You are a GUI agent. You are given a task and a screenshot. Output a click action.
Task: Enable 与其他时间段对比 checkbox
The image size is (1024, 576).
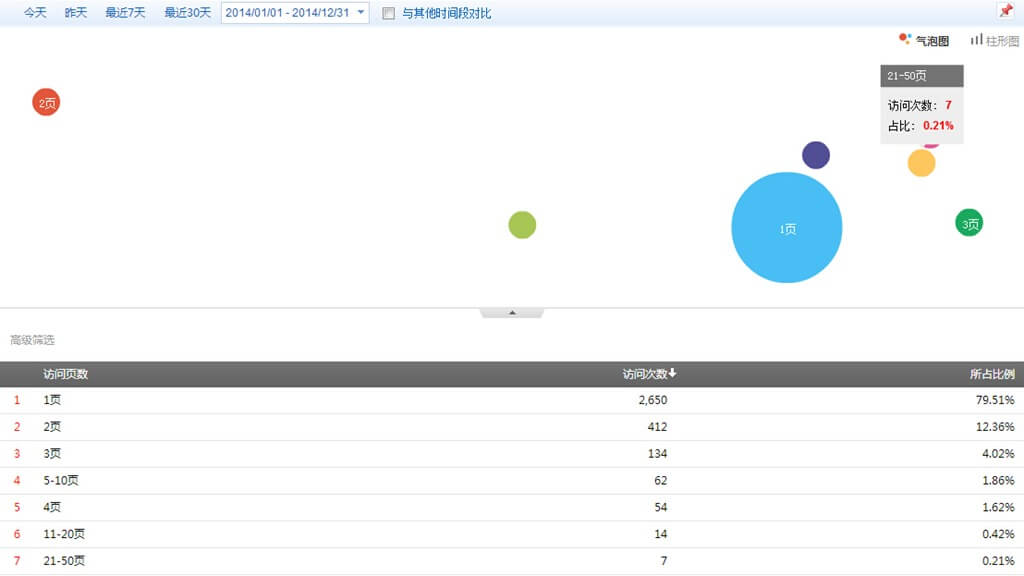click(x=389, y=13)
